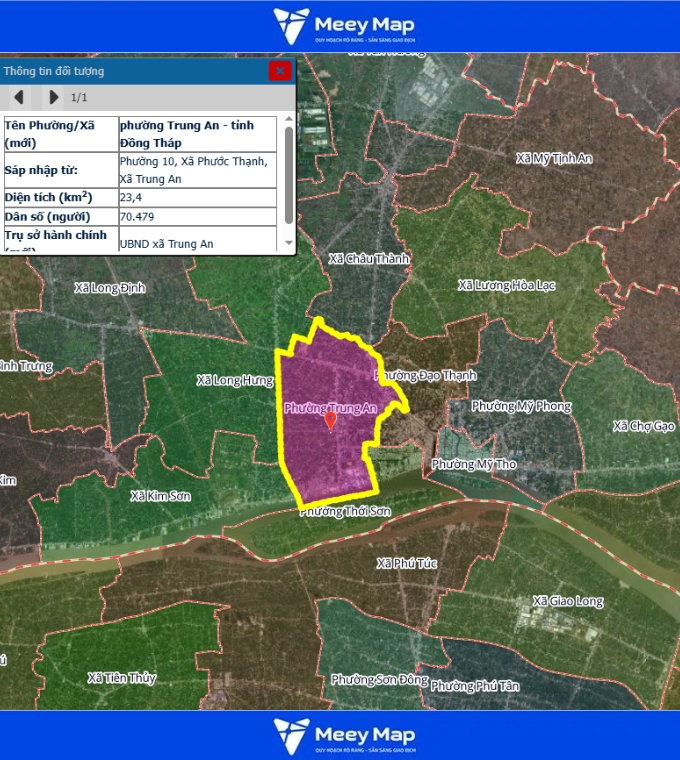Select Phường Đạo Thạnh area on map
680x760 pixels.
point(425,376)
